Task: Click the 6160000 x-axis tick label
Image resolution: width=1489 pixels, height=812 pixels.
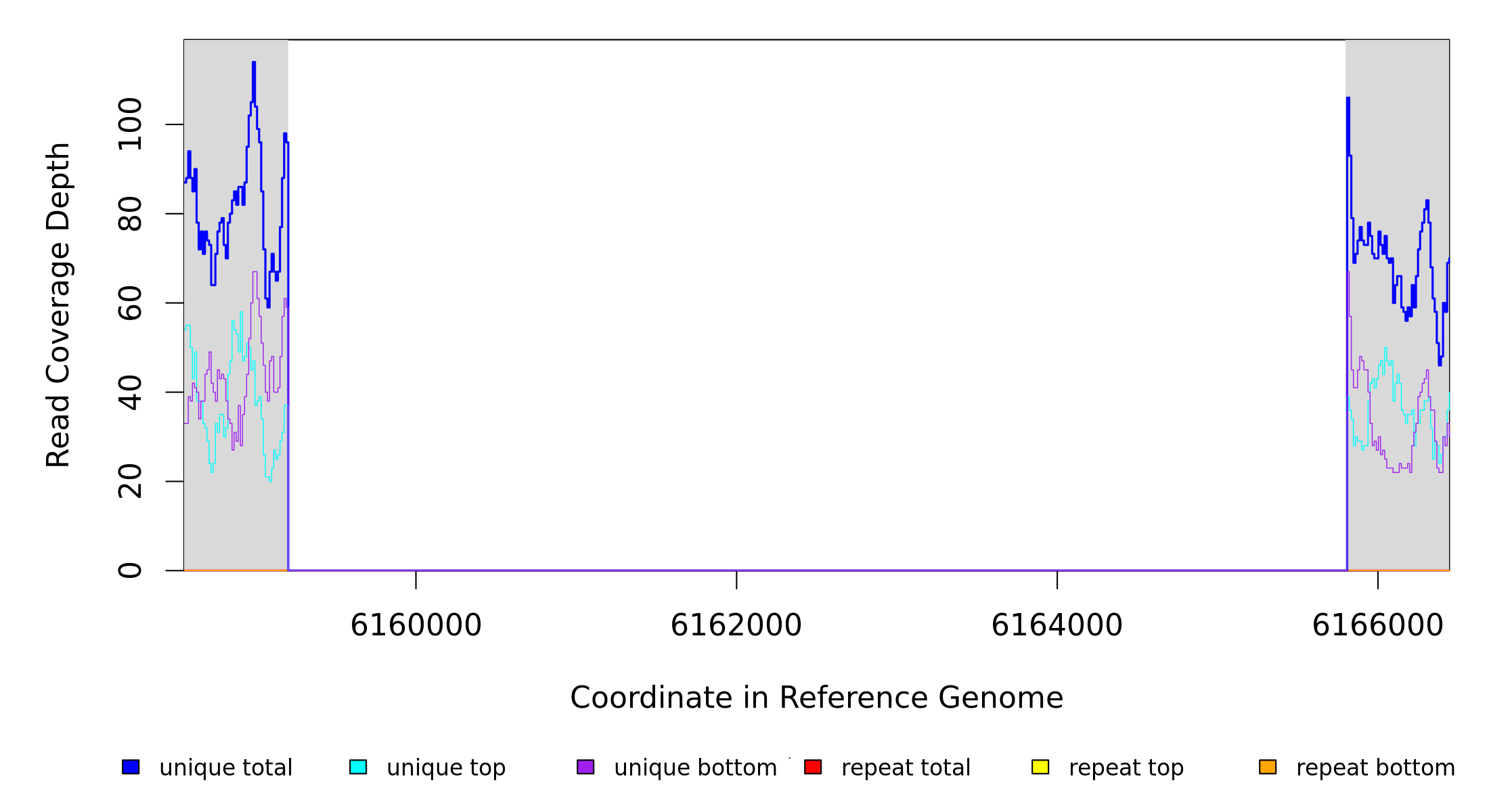Action: coord(416,625)
